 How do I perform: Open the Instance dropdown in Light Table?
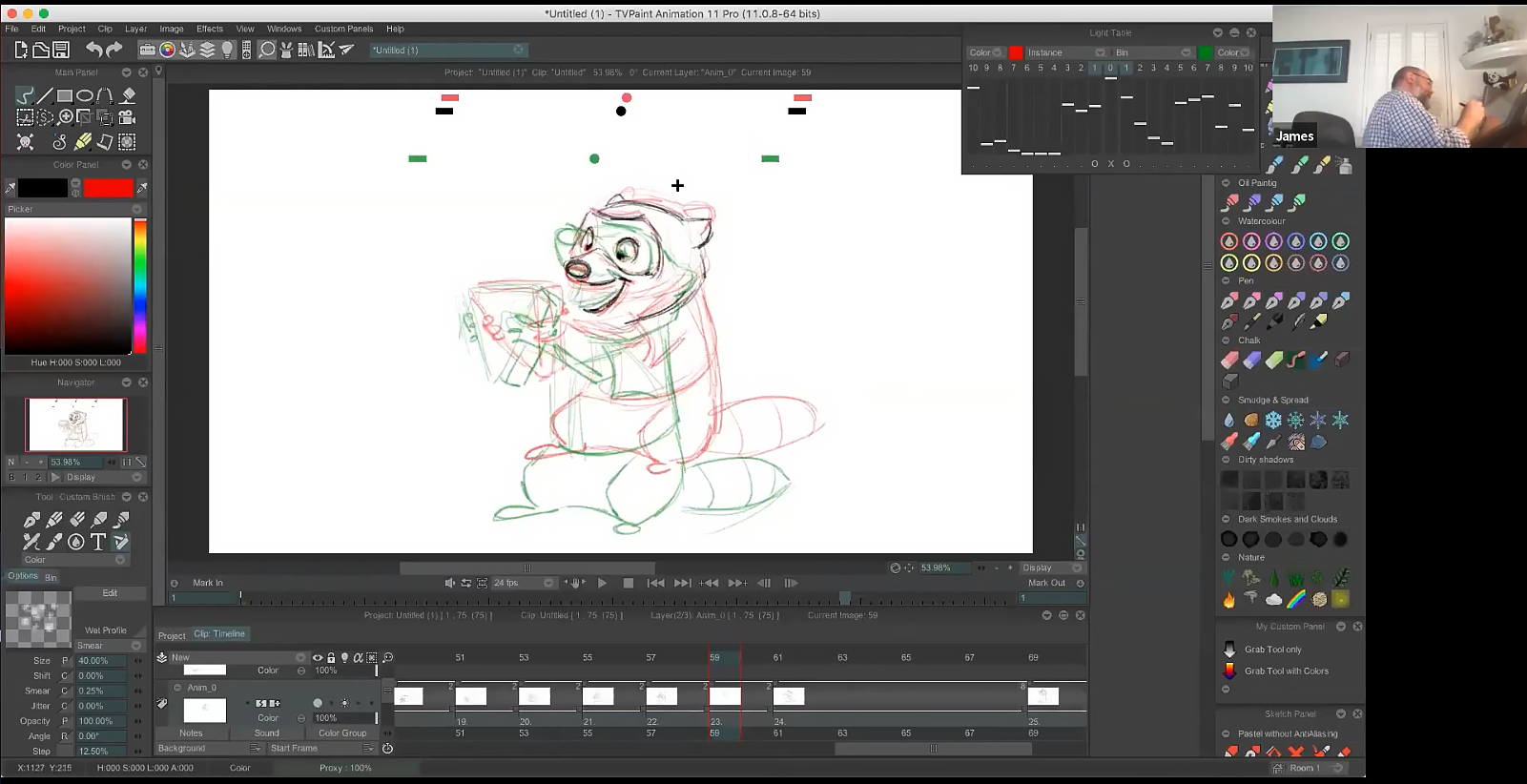[1065, 52]
